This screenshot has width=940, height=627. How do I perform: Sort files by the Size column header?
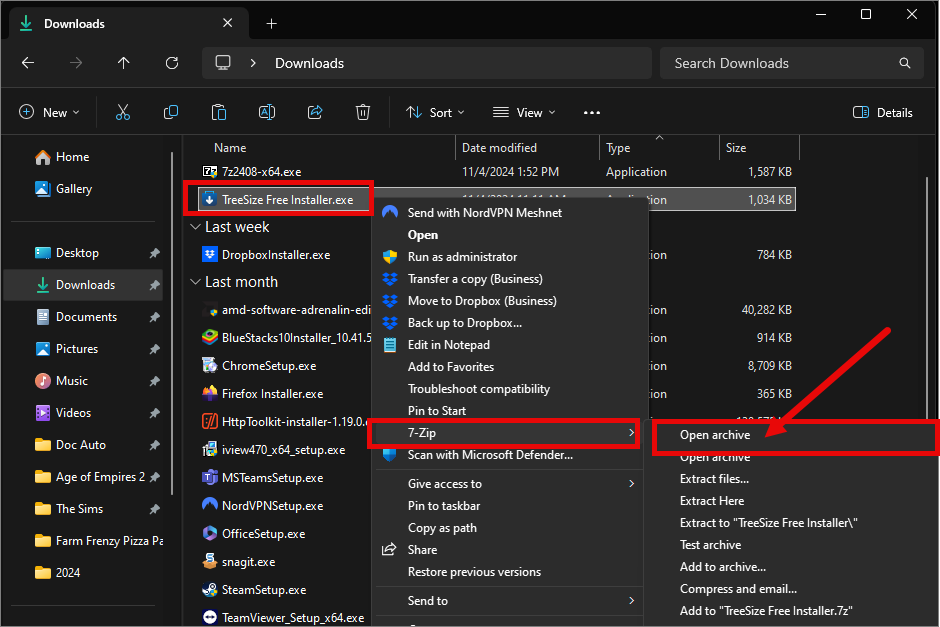click(x=736, y=148)
